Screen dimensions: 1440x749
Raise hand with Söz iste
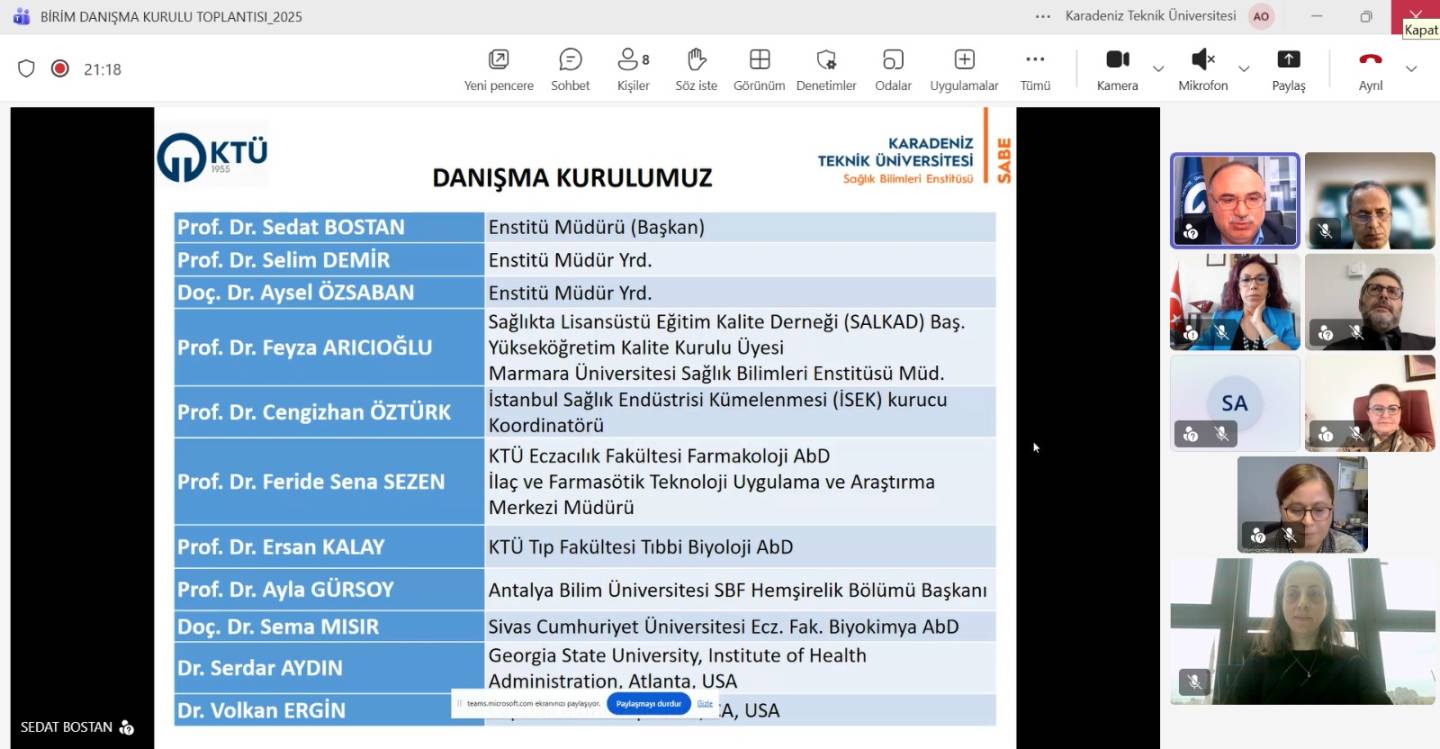[x=696, y=69]
